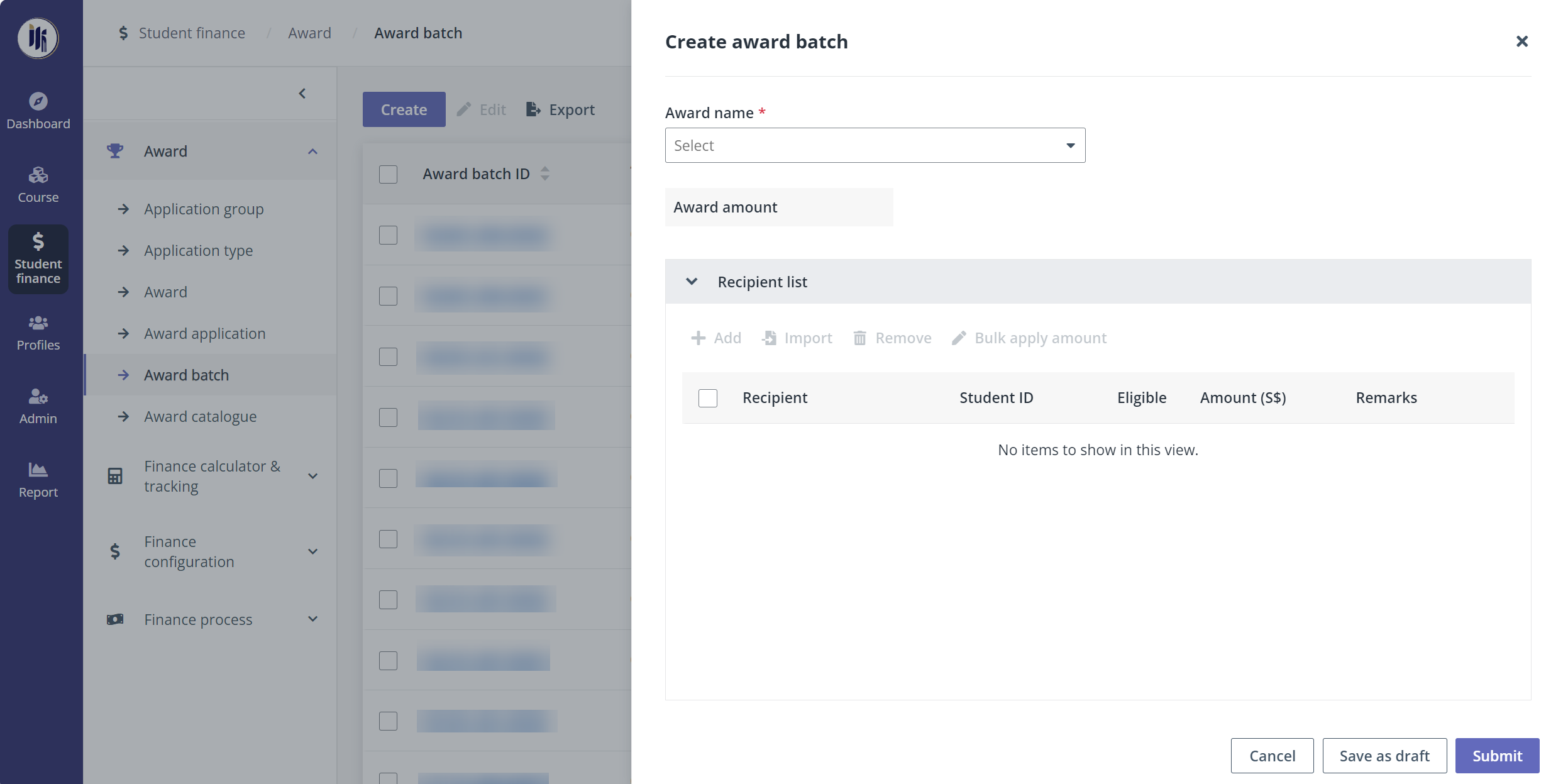Click the Remarks column header
The height and width of the screenshot is (784, 1546).
pos(1386,397)
